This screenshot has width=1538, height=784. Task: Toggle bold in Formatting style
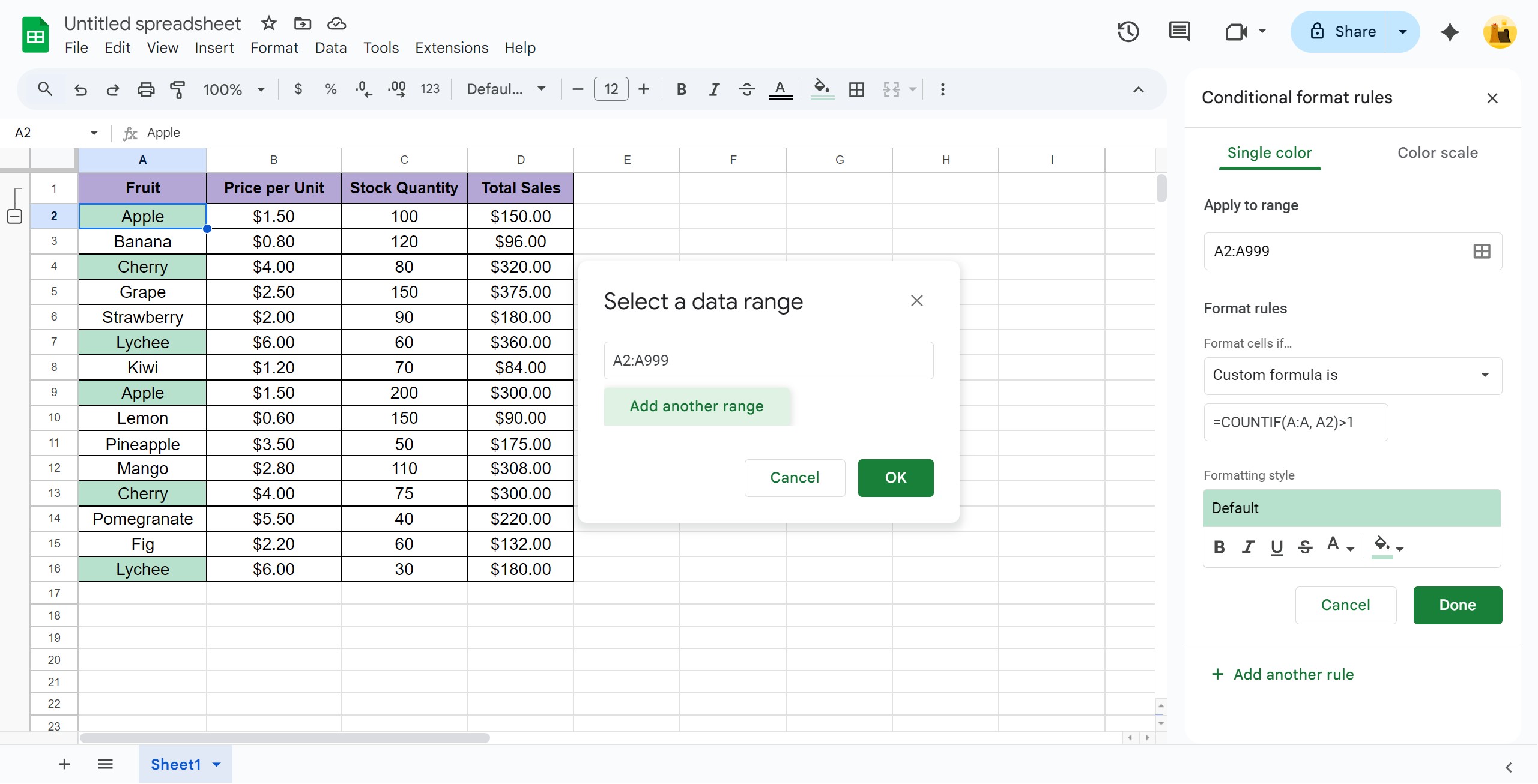[x=1219, y=547]
